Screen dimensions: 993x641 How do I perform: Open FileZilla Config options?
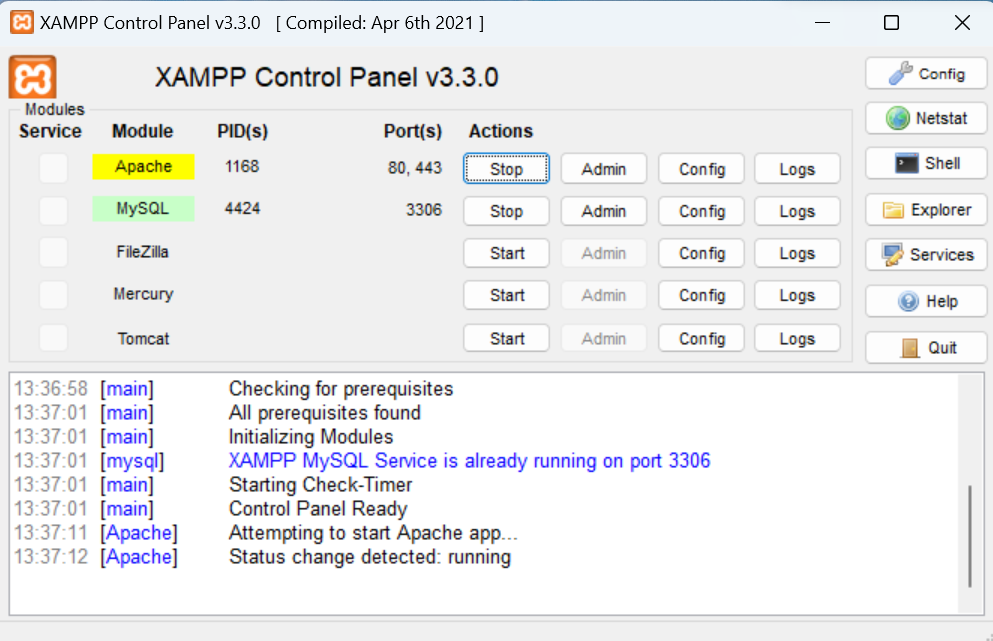pos(701,253)
